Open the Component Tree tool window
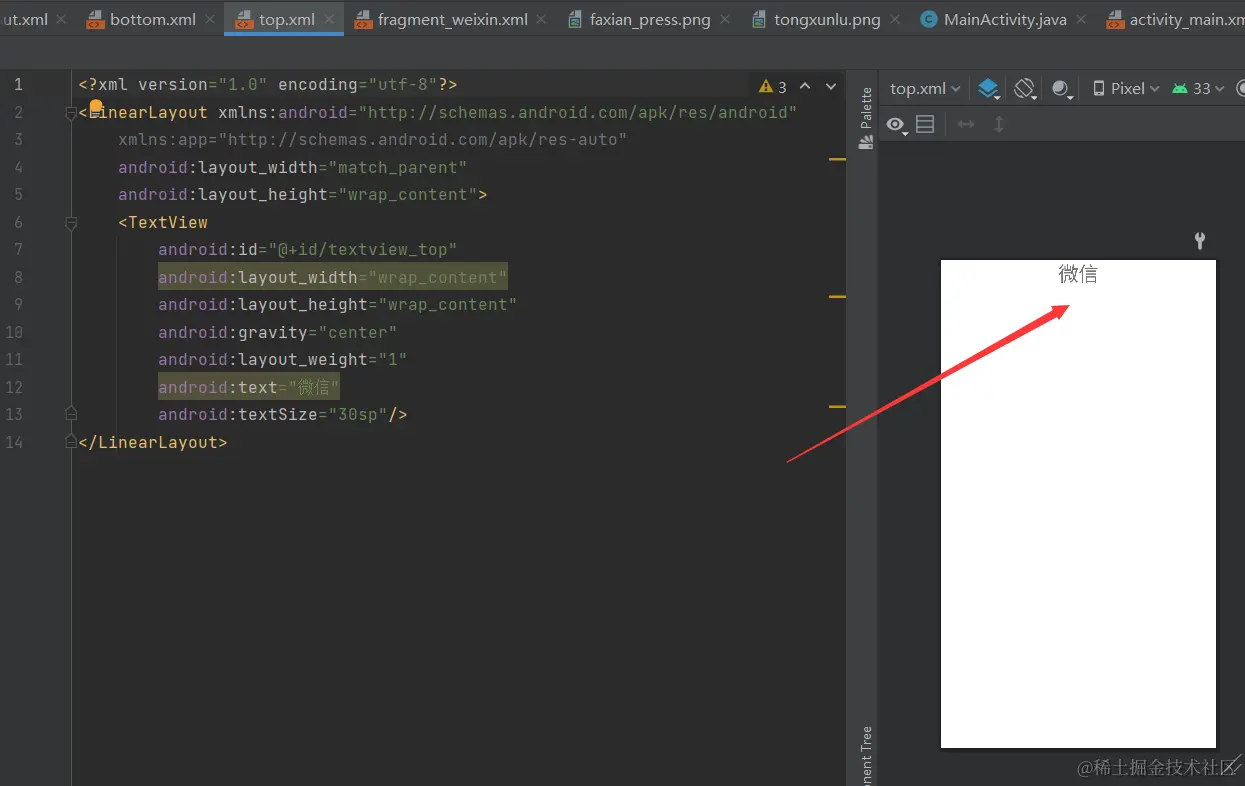The height and width of the screenshot is (786, 1245). coord(866,755)
